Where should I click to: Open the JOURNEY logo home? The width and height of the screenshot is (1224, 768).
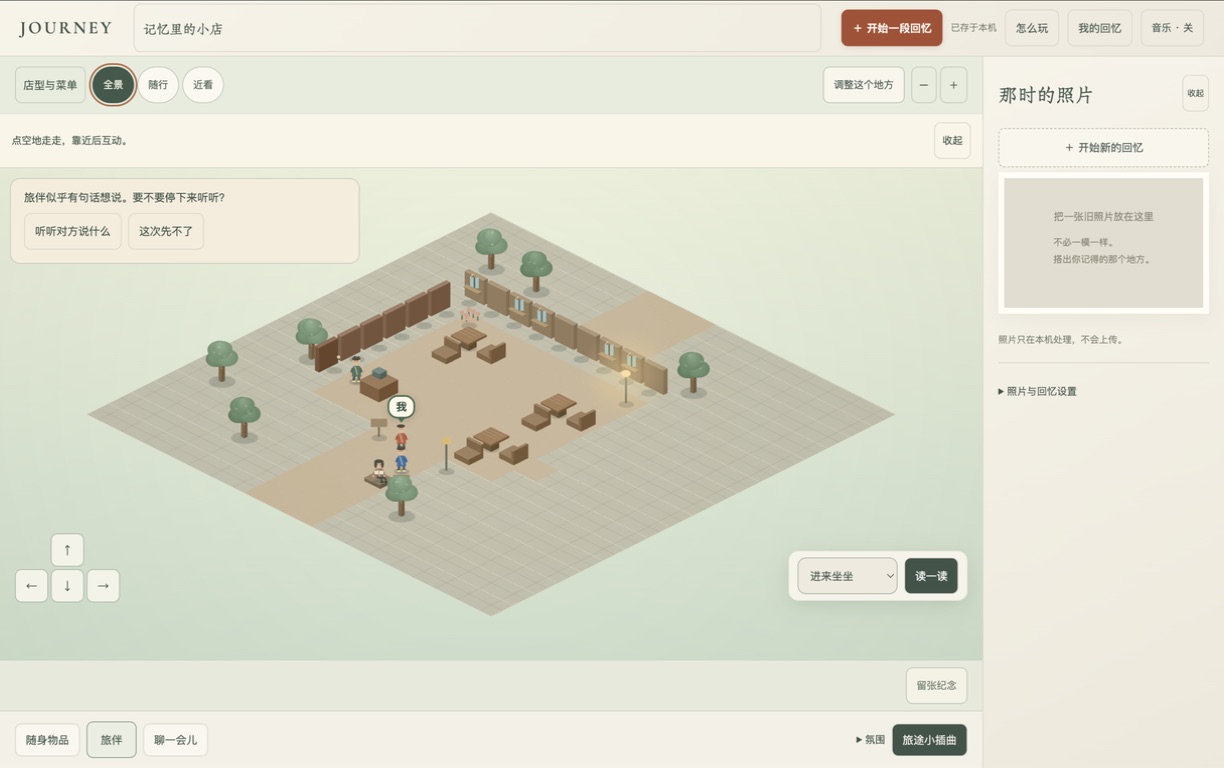point(66,28)
